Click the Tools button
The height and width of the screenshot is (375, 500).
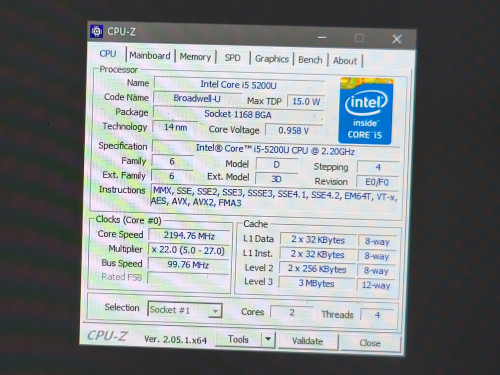point(239,339)
